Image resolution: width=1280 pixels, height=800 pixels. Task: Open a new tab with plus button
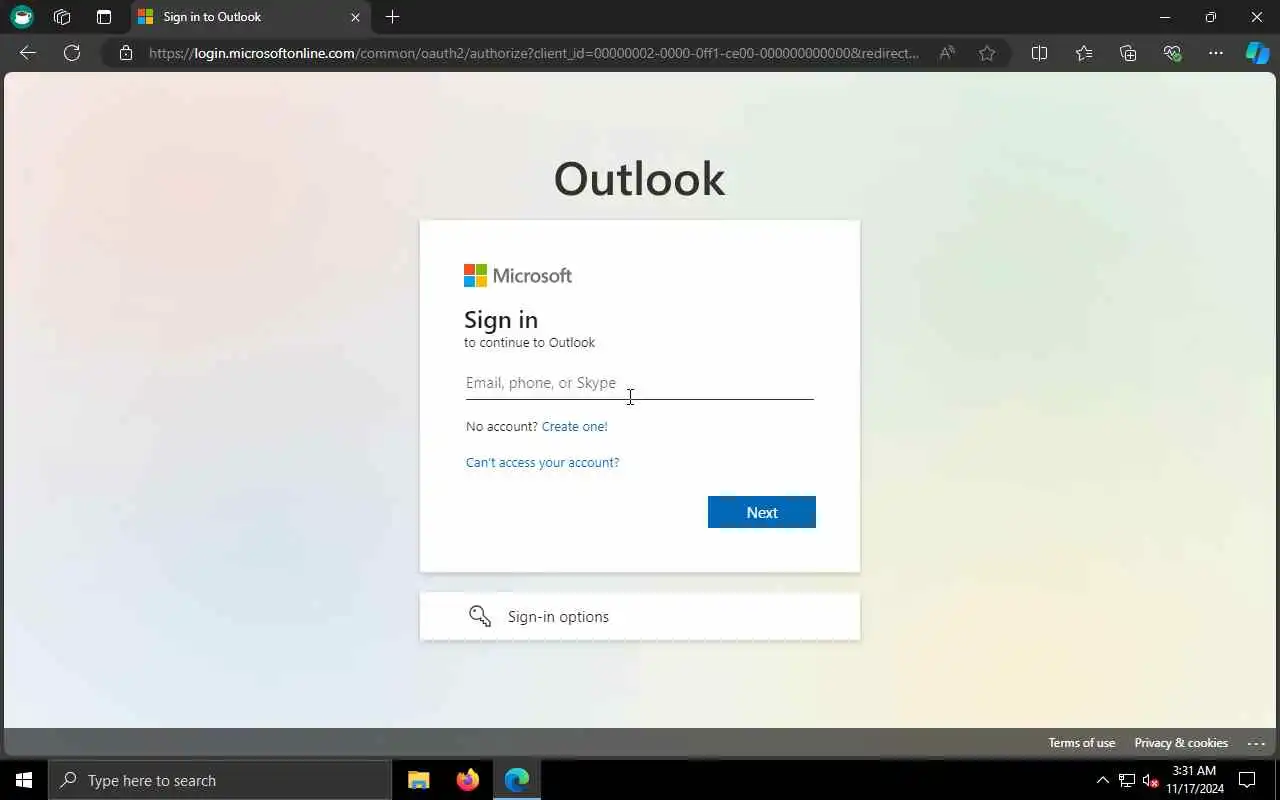[x=393, y=17]
